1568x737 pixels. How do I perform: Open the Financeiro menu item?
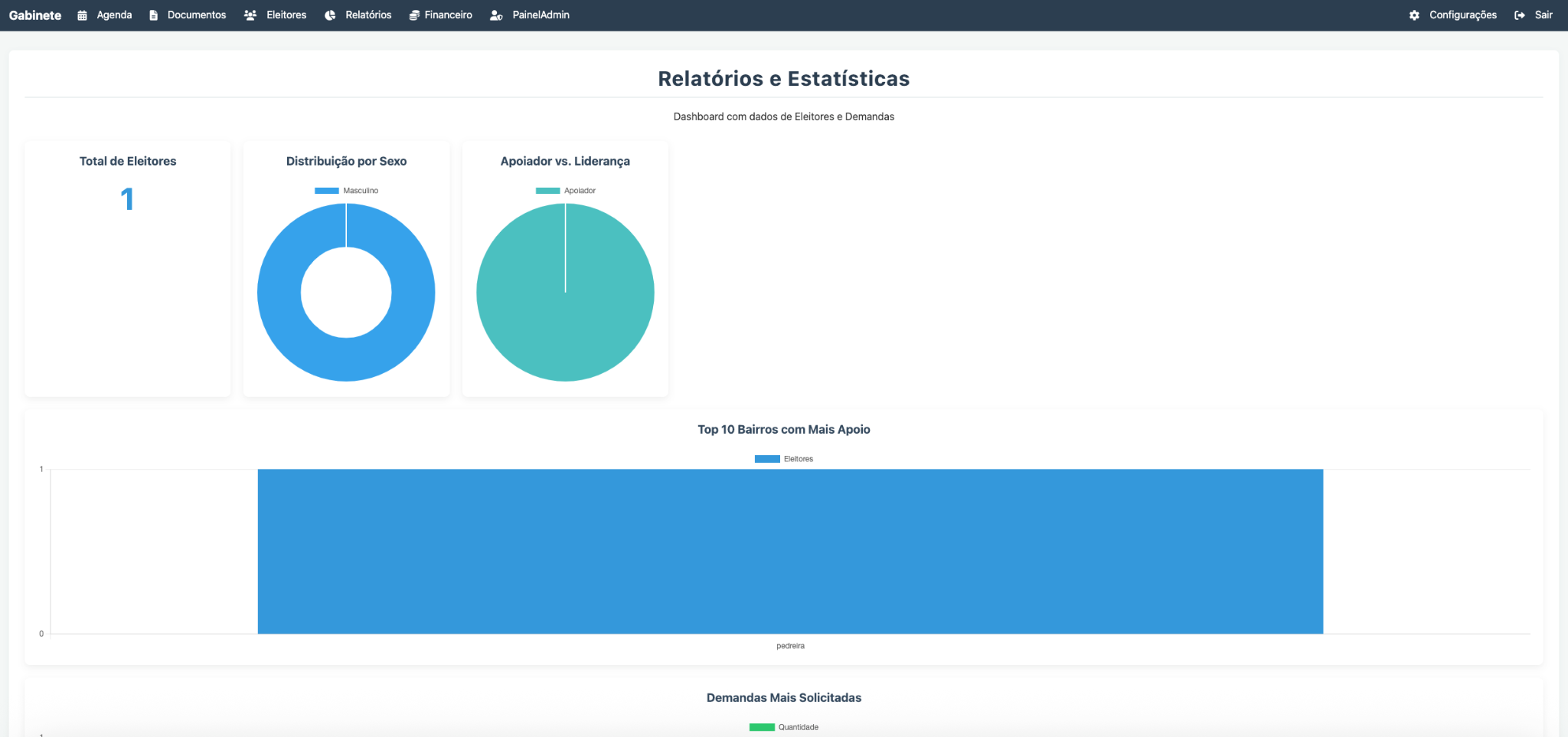pyautogui.click(x=448, y=15)
